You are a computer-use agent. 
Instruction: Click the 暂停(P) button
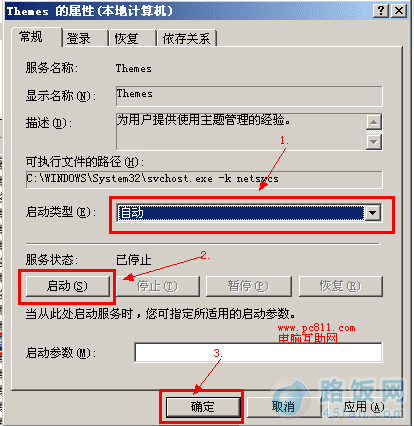[249, 286]
